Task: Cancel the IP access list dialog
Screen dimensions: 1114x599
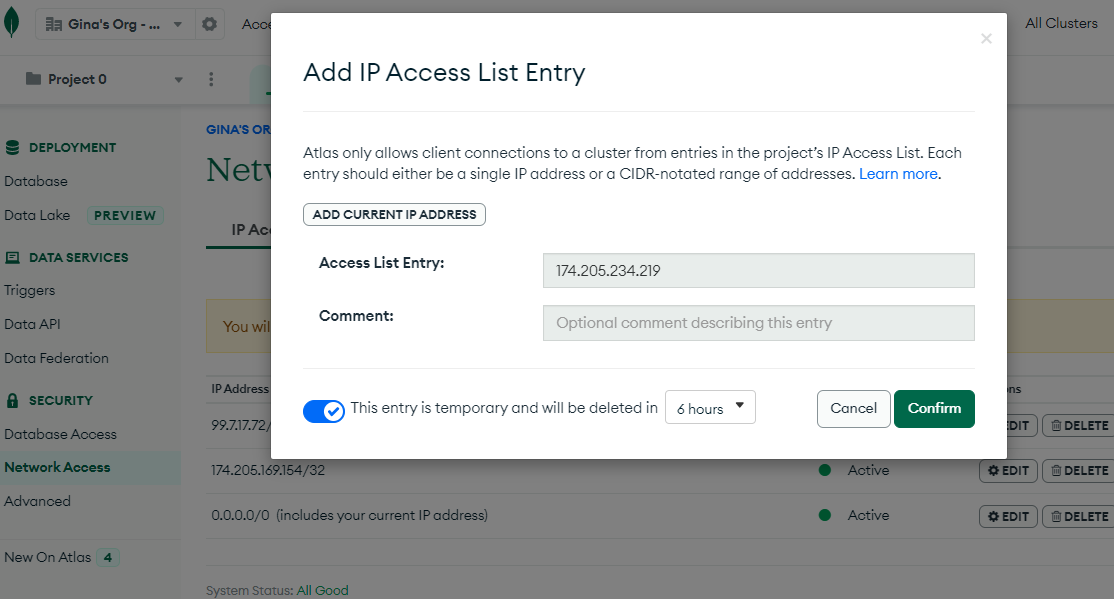Action: 853,408
